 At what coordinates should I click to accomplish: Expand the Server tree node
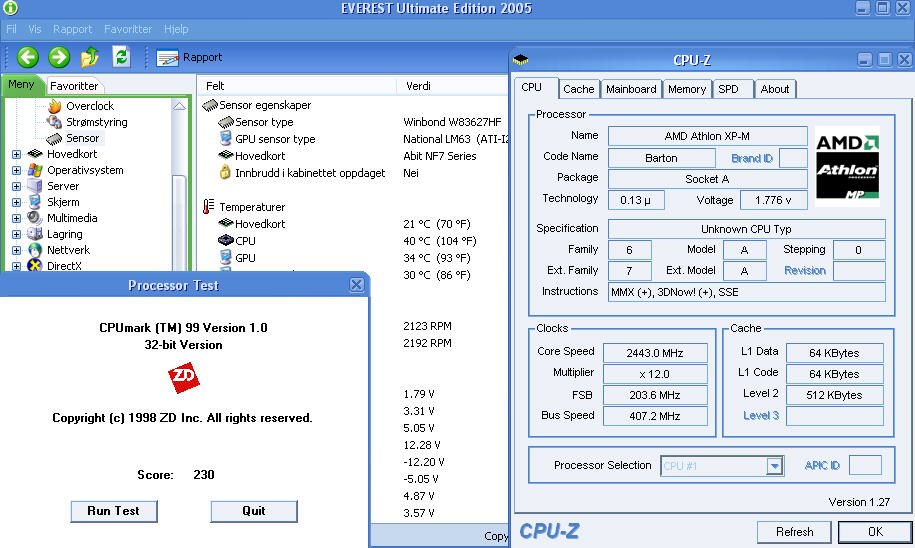tap(16, 186)
